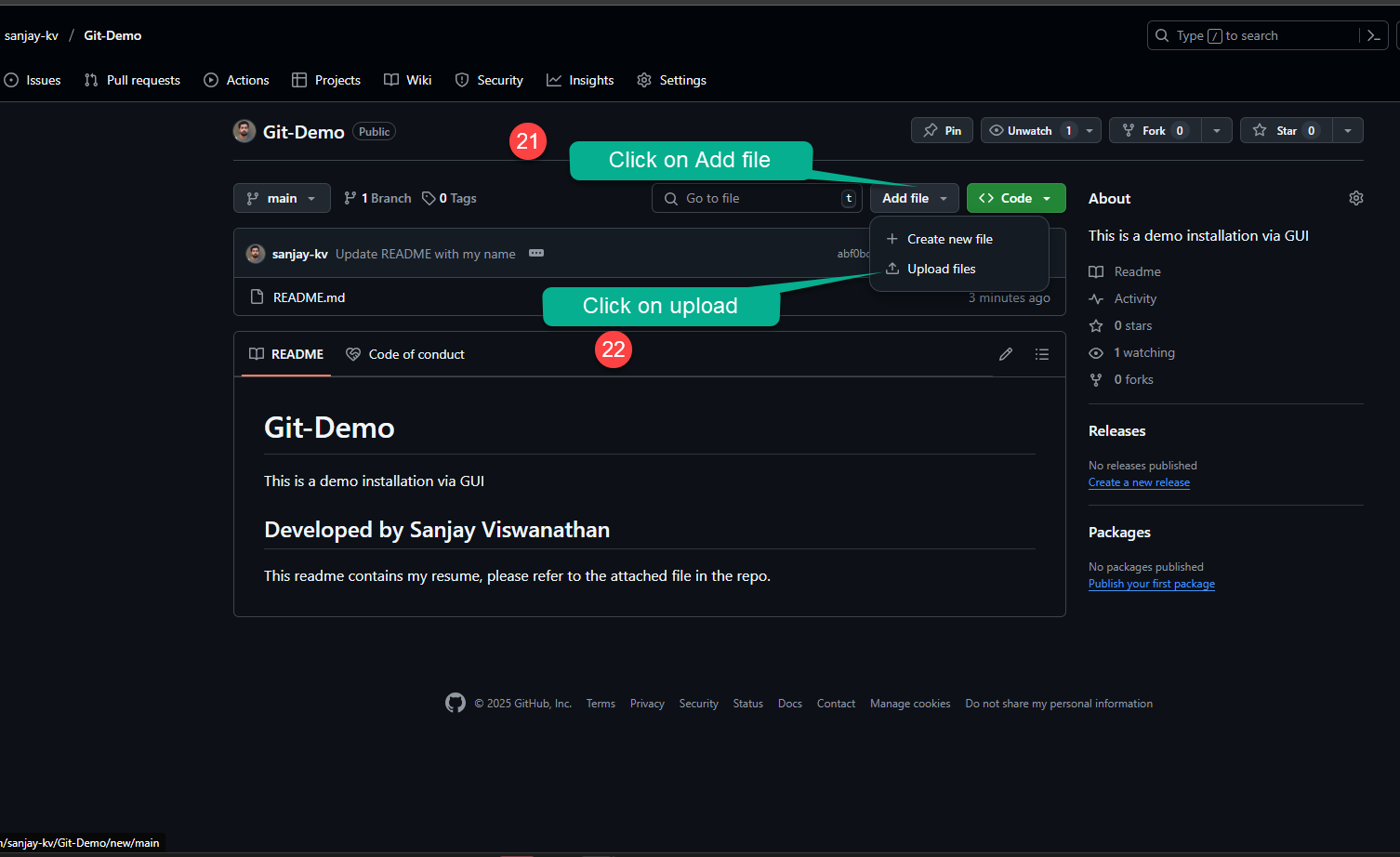The height and width of the screenshot is (857, 1400).
Task: Select the Insights graph icon
Action: [x=554, y=80]
